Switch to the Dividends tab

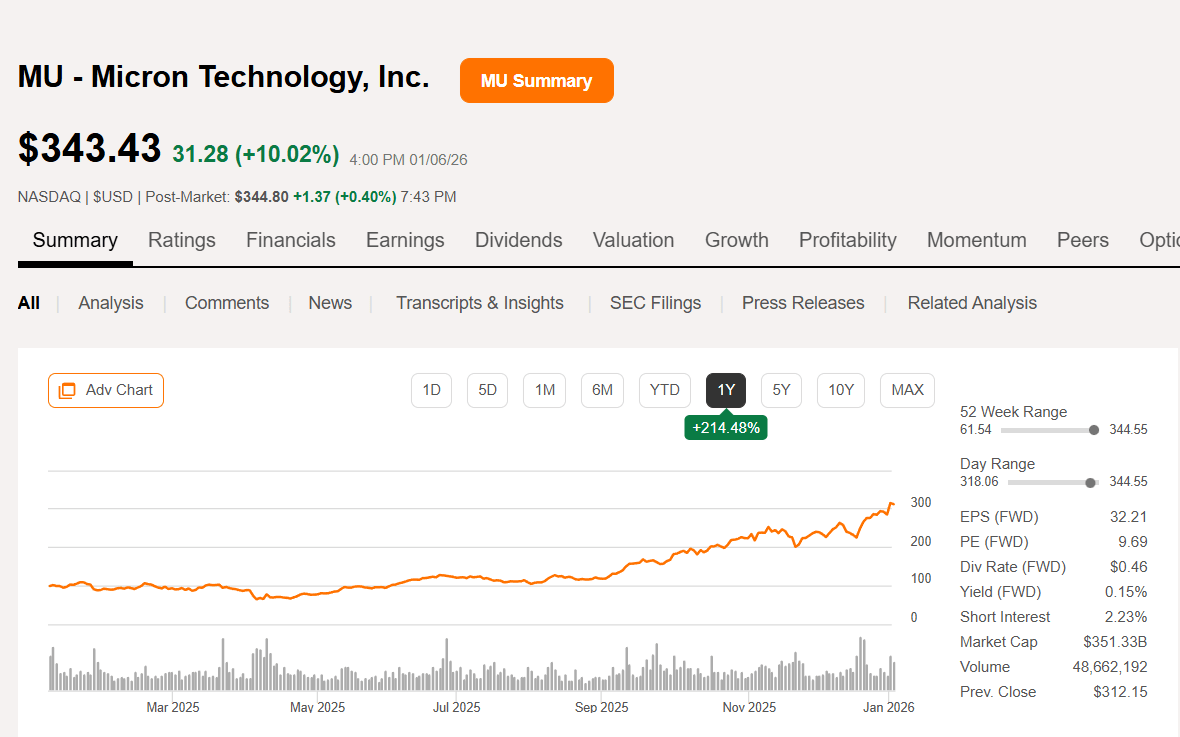point(518,240)
